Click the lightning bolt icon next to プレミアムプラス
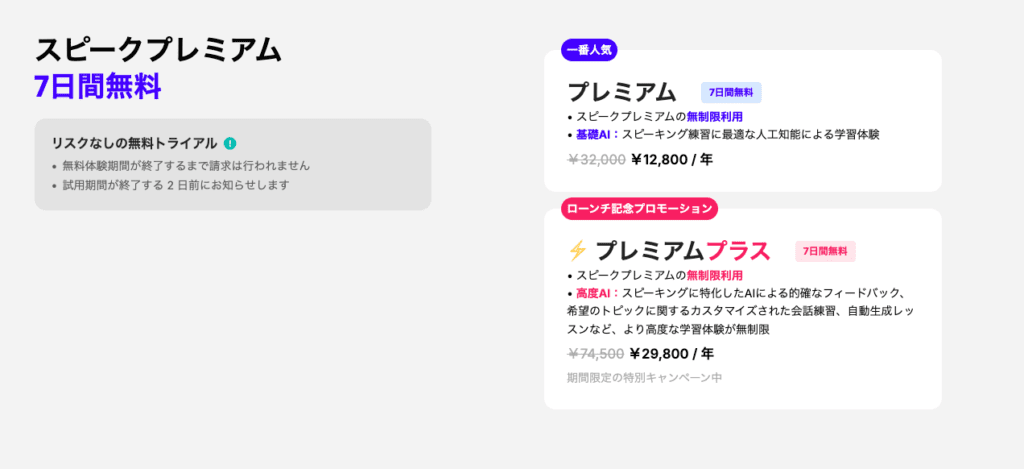The width and height of the screenshot is (1024, 469). 578,251
